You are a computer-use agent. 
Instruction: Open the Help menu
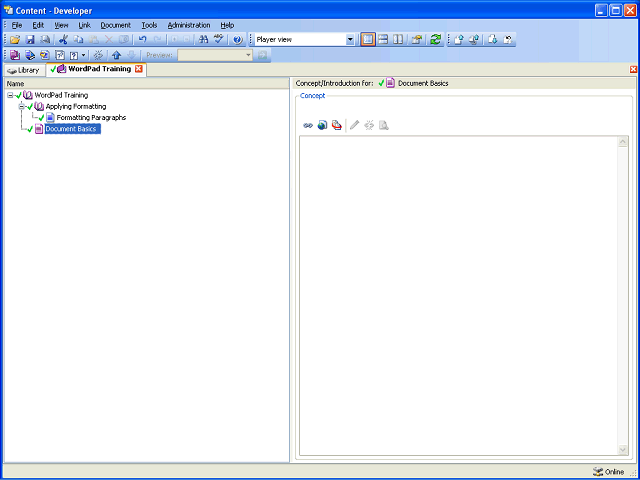point(227,25)
